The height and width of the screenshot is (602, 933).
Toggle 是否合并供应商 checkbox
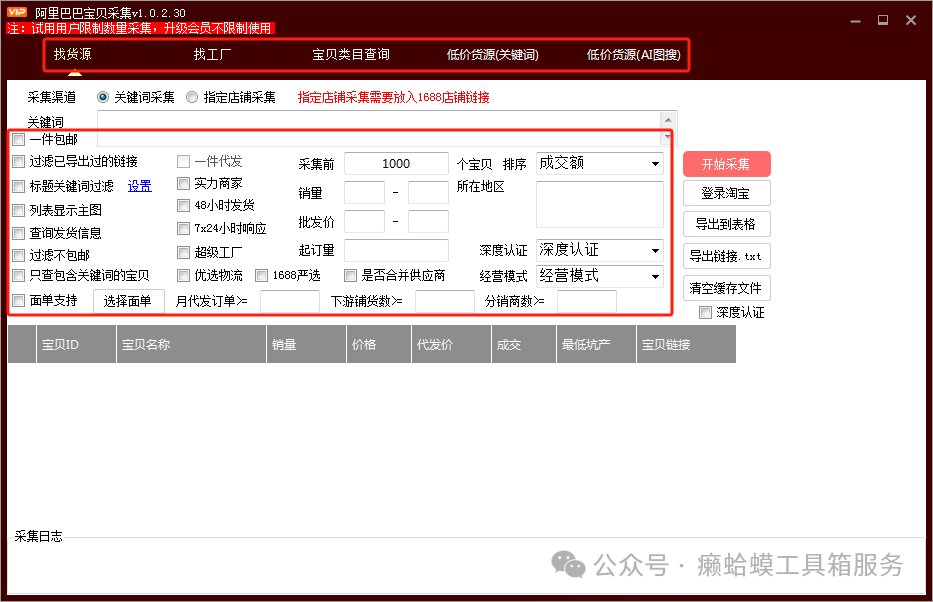350,275
